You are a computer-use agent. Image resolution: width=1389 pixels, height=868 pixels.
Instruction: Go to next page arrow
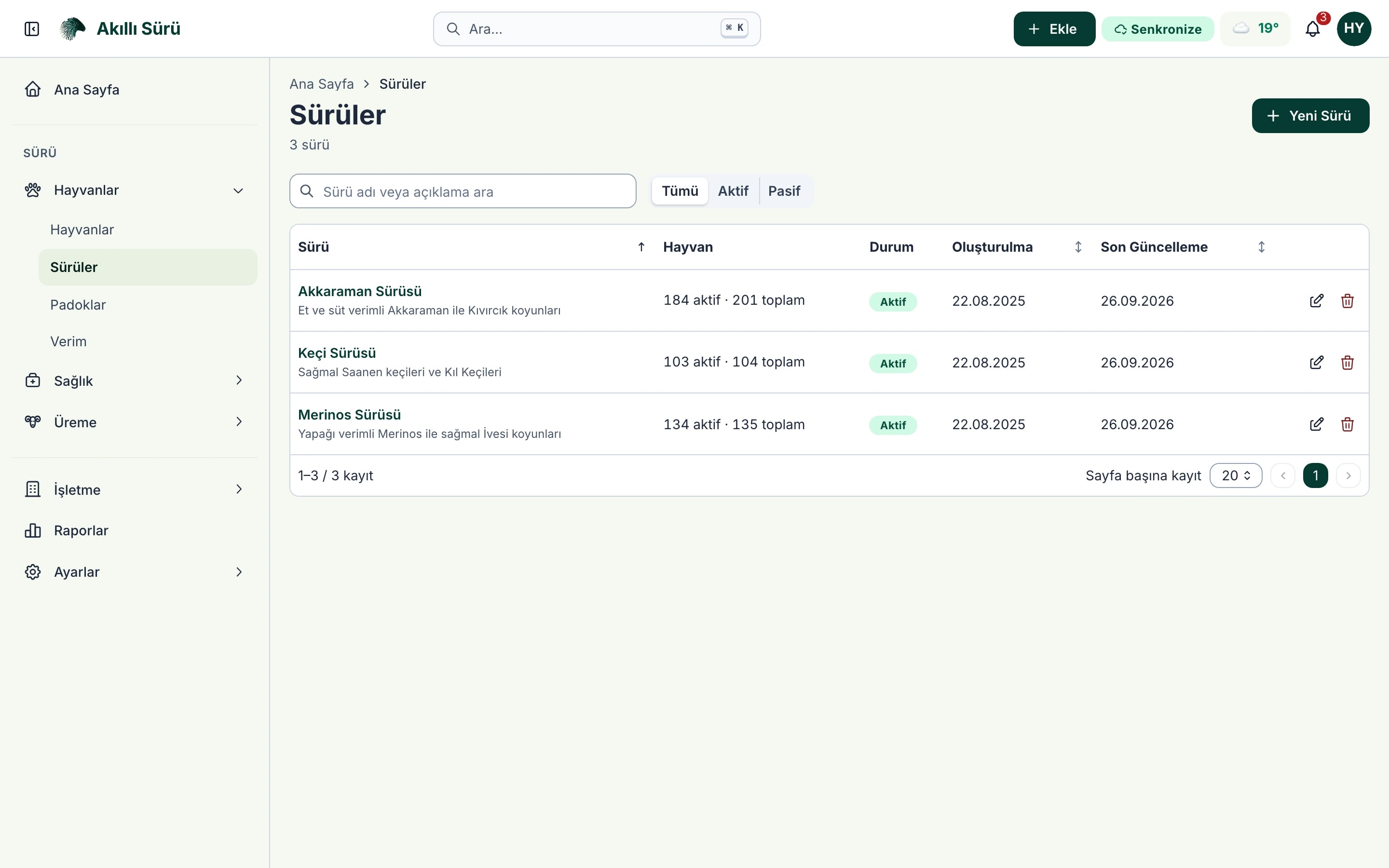pyautogui.click(x=1348, y=475)
